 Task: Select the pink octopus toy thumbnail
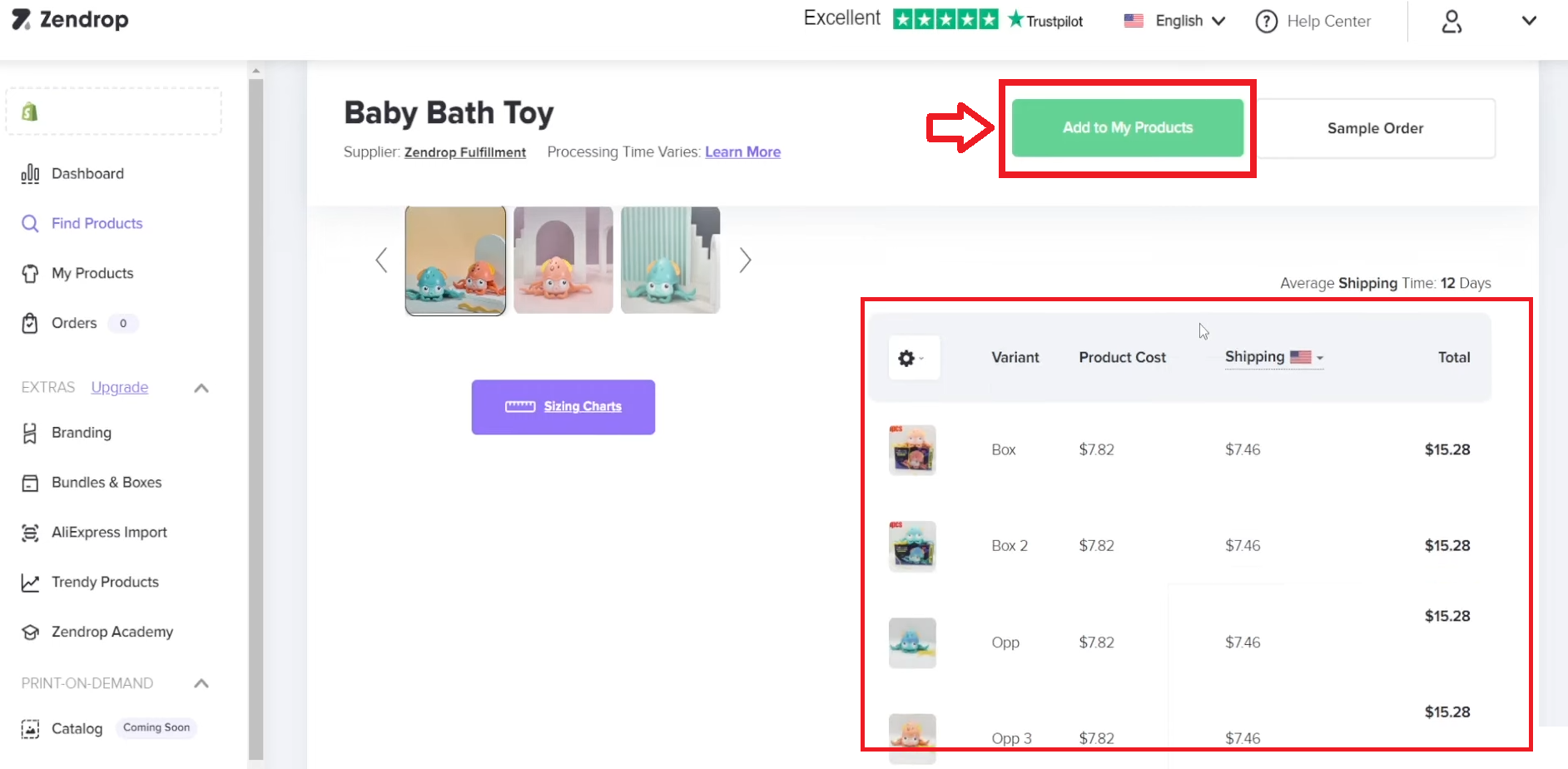(x=563, y=260)
